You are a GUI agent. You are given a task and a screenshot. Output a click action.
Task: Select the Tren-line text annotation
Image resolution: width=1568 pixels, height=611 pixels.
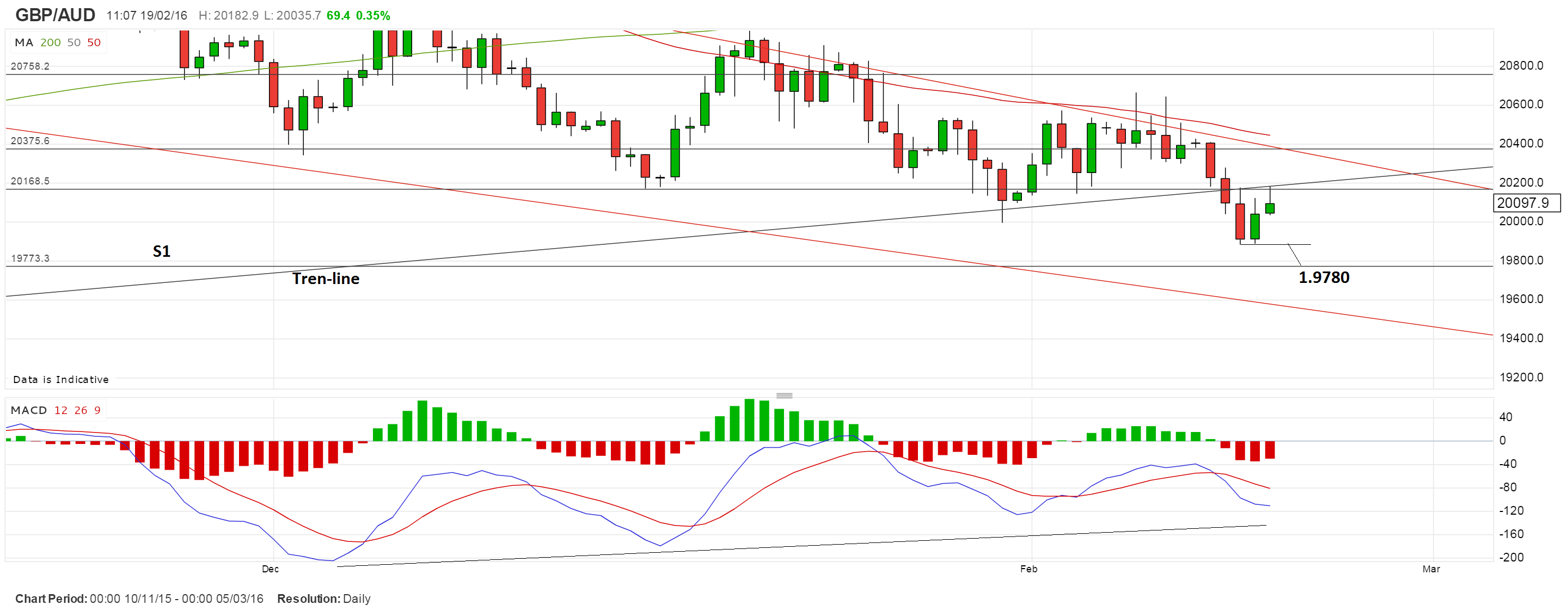[x=326, y=279]
